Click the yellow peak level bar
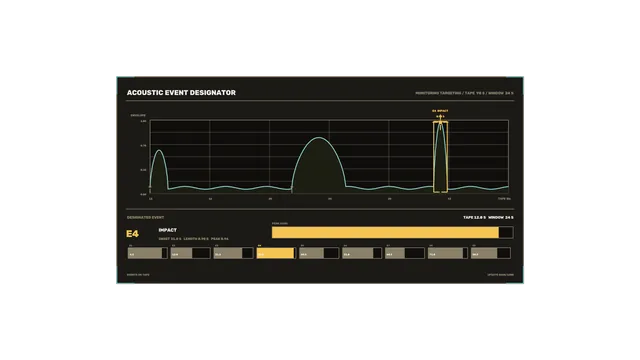 click(x=393, y=233)
